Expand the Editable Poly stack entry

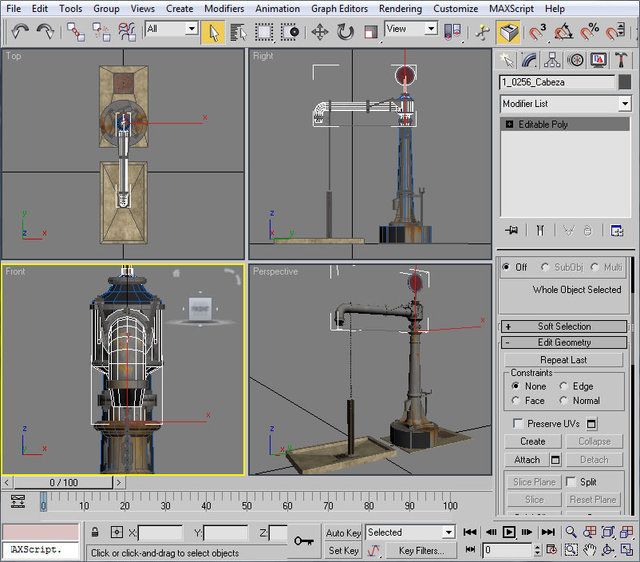[x=510, y=125]
